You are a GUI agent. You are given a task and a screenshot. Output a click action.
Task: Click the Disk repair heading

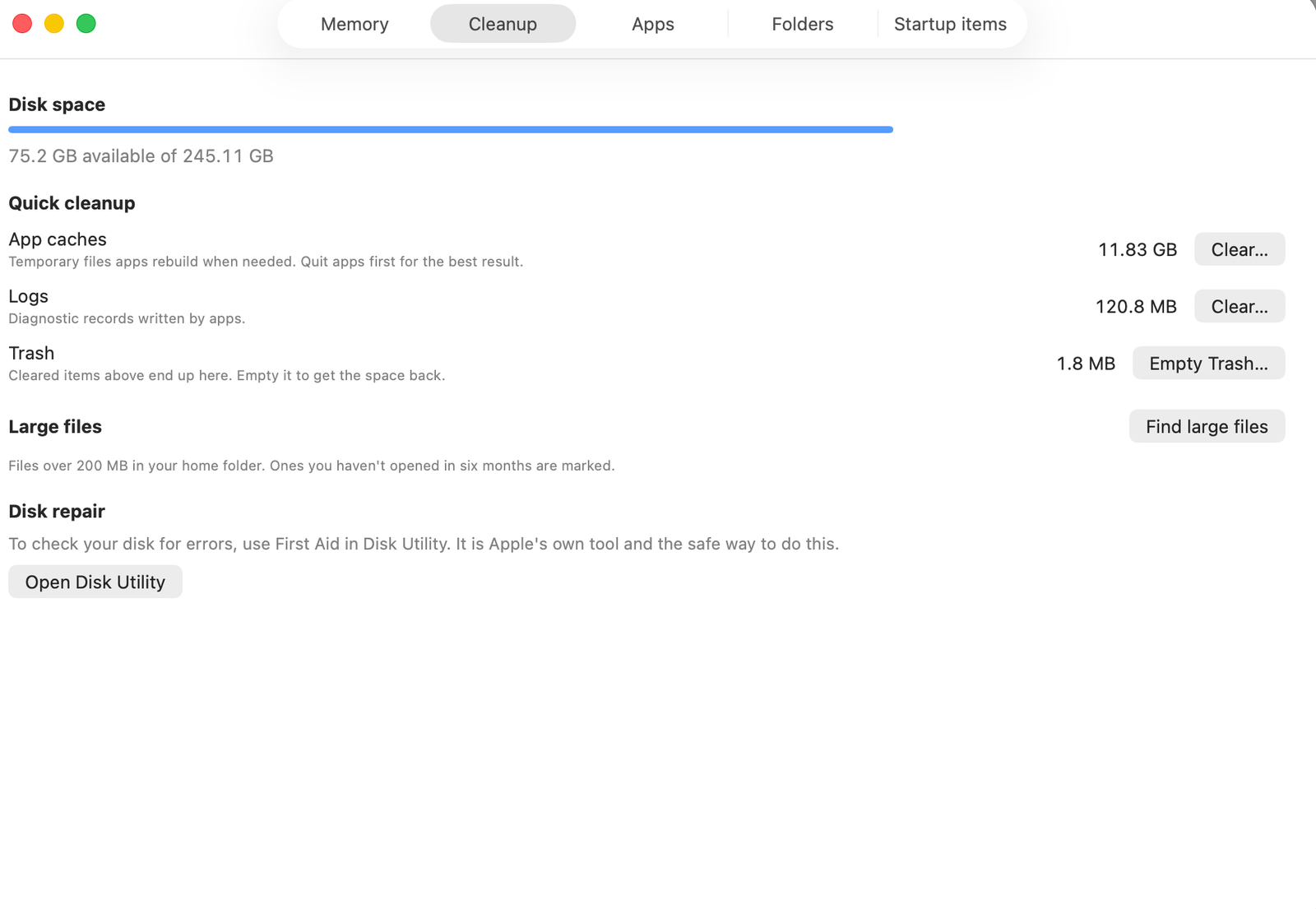pos(57,511)
